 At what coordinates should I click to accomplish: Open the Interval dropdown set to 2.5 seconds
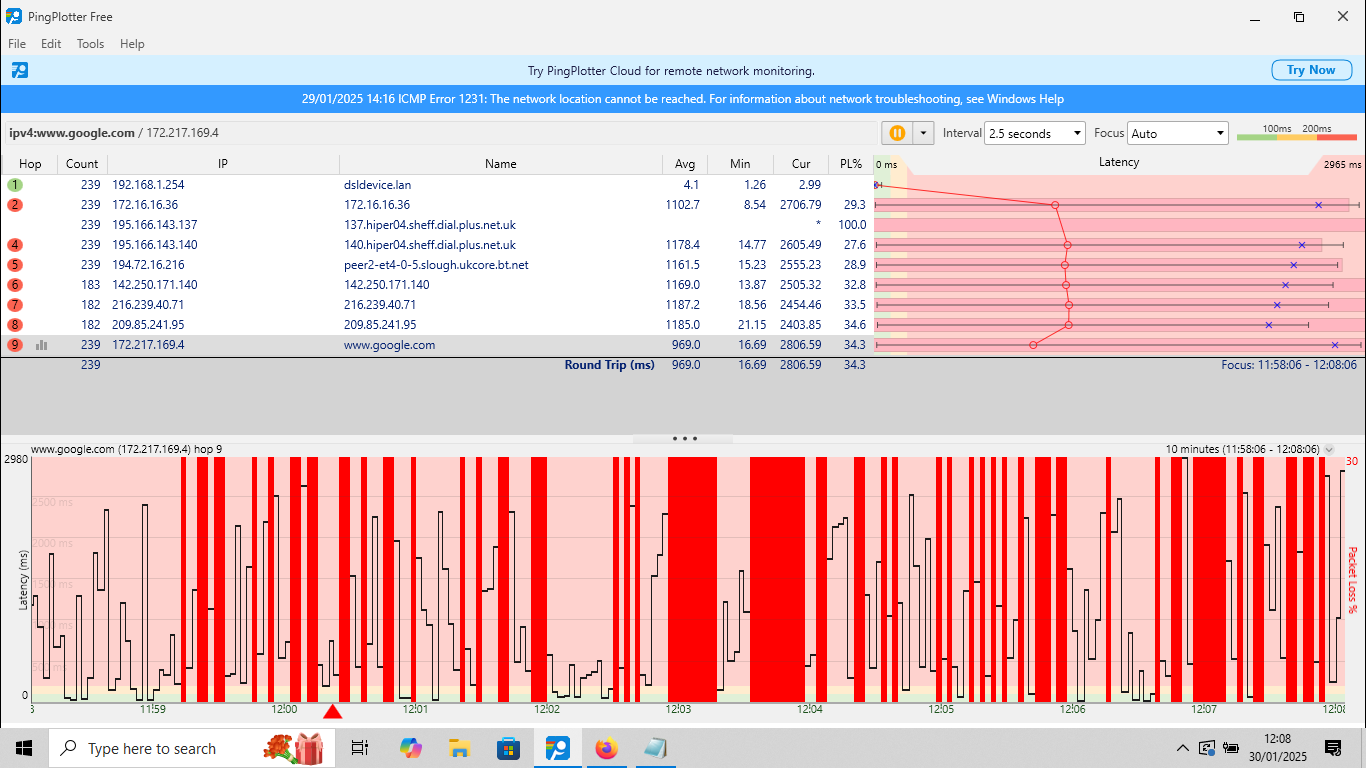click(1034, 132)
